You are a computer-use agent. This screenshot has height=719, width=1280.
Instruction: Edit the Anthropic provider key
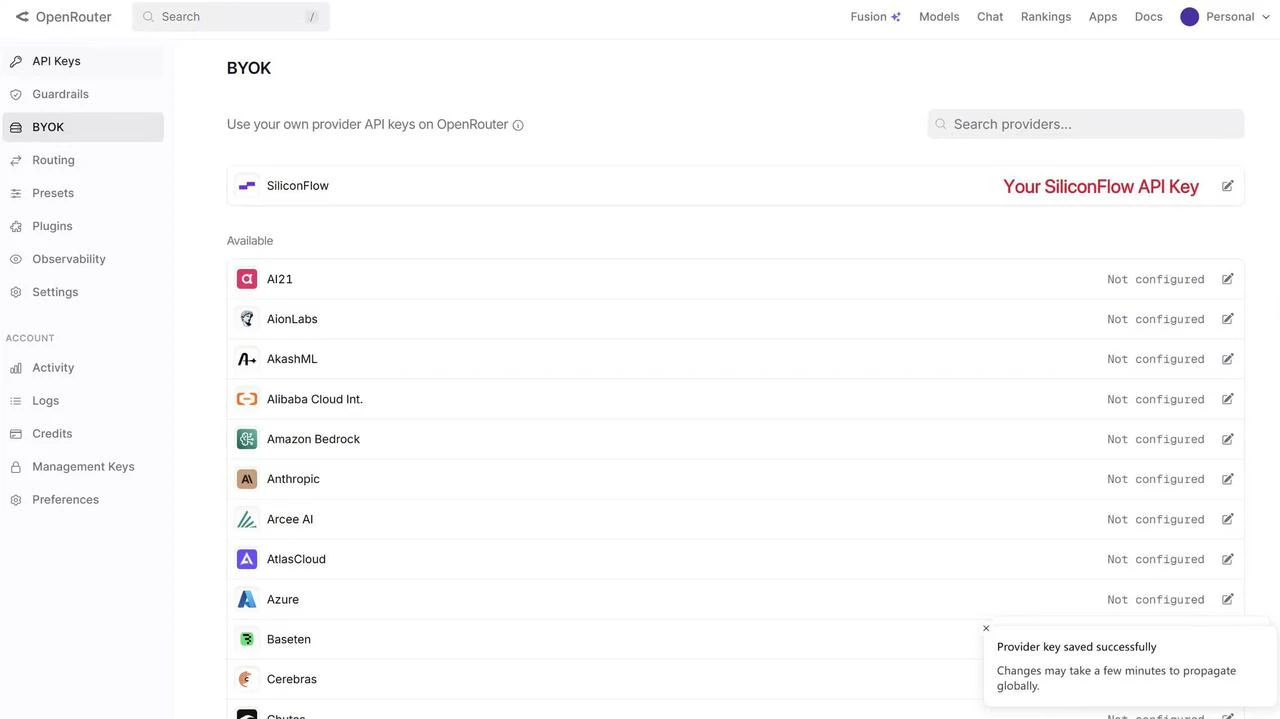coord(1227,479)
